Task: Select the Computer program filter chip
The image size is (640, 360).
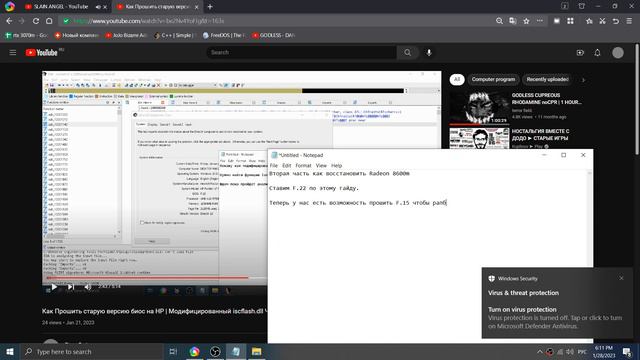Action: (493, 80)
